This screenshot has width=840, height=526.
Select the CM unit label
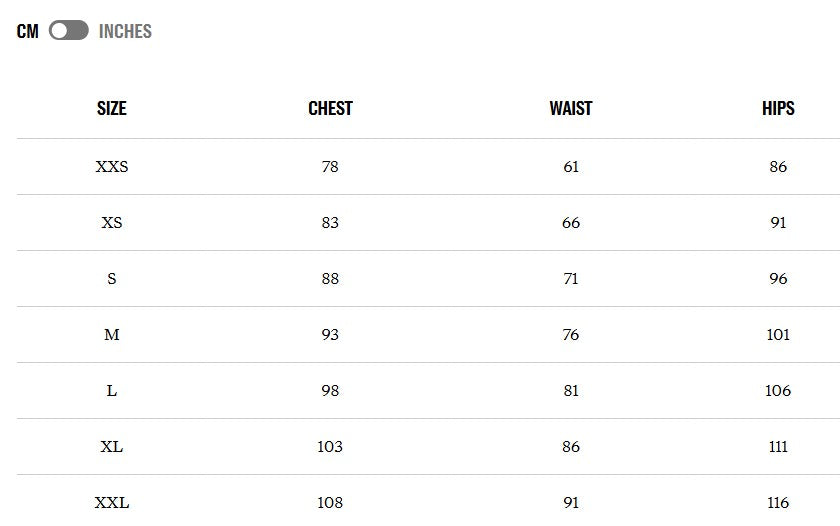coord(28,31)
